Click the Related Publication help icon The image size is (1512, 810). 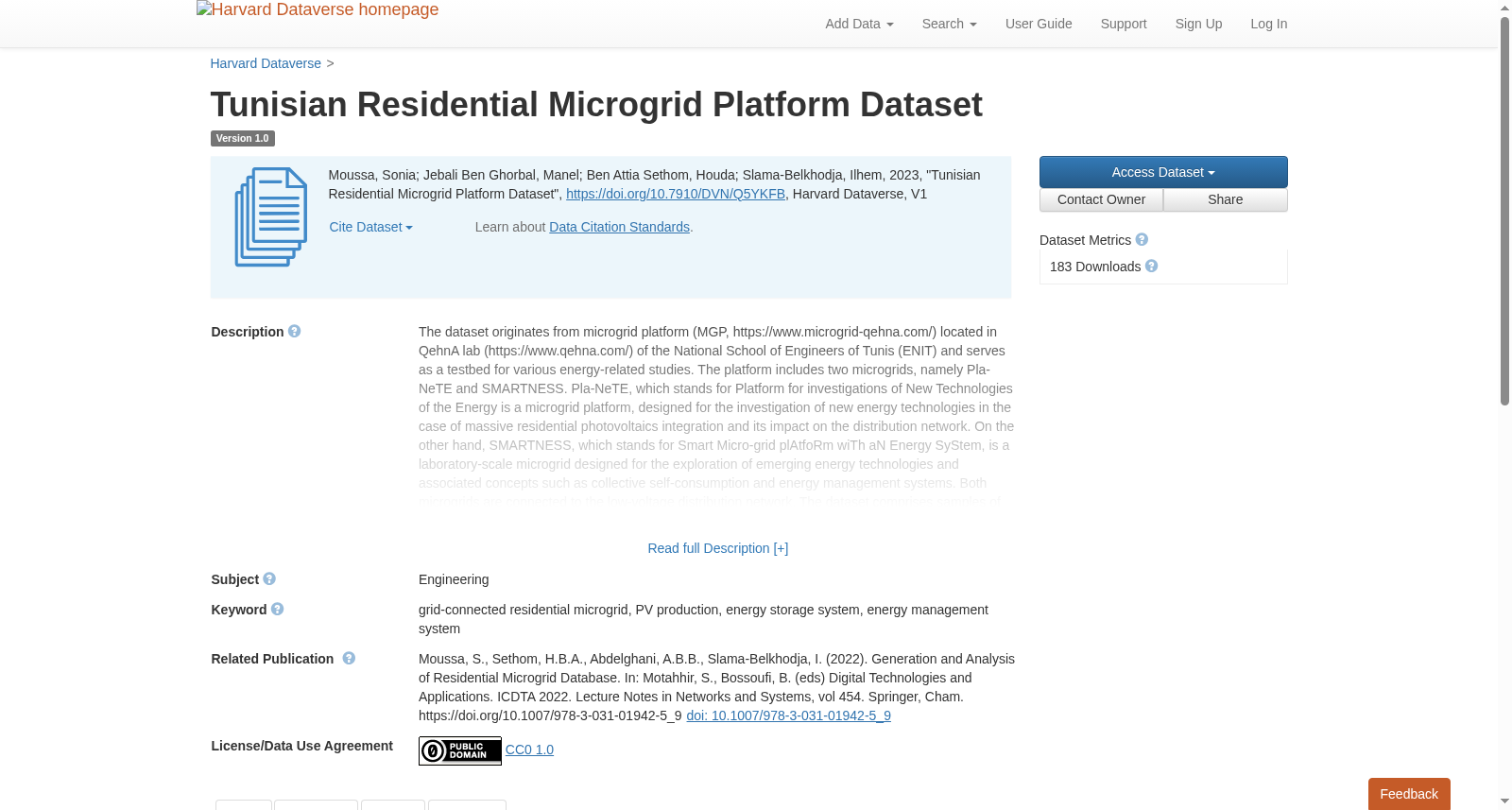click(x=349, y=659)
